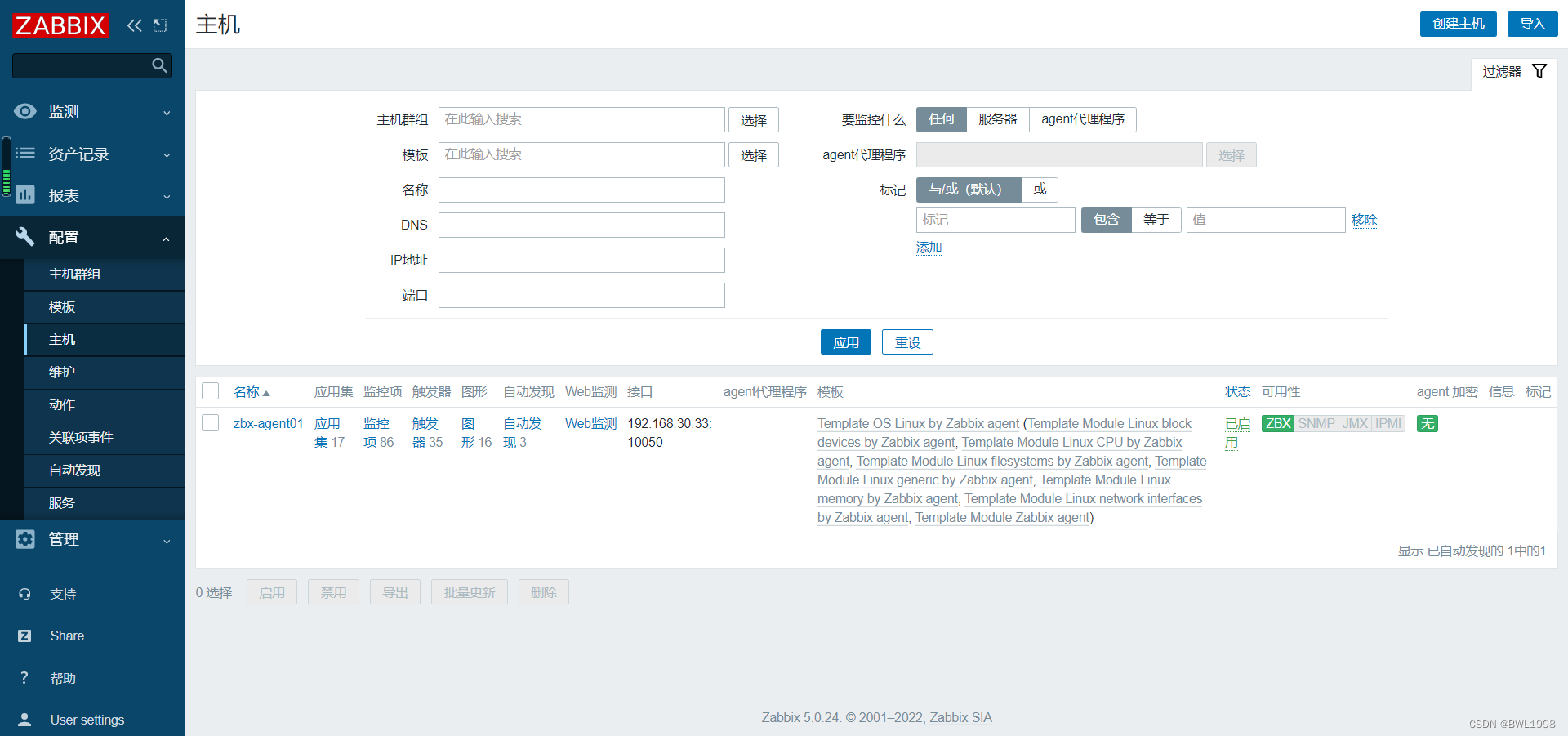This screenshot has height=736, width=1568.
Task: Select 与/或 (默认) tag mode
Action: click(x=969, y=190)
